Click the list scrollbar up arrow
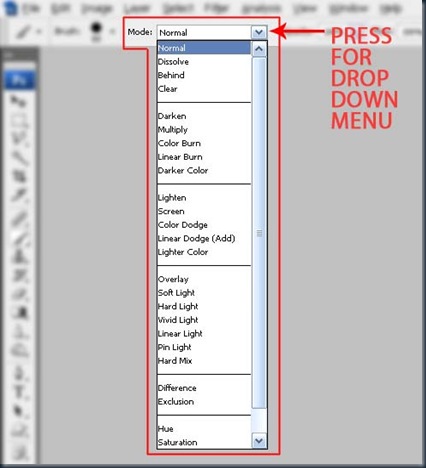 click(x=259, y=49)
